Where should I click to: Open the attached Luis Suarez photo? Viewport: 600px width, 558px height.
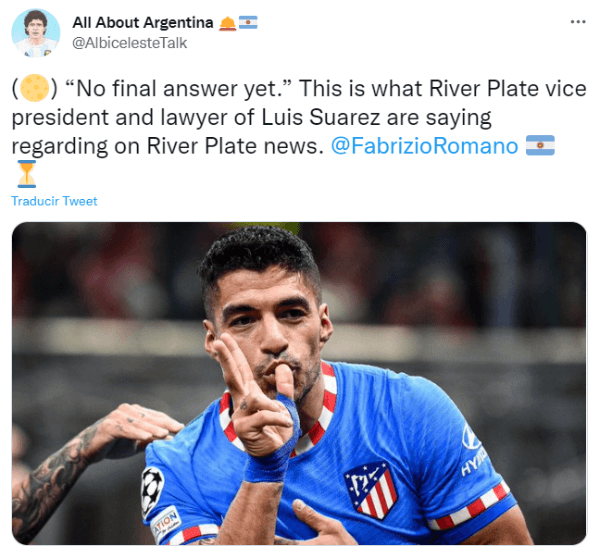(299, 383)
